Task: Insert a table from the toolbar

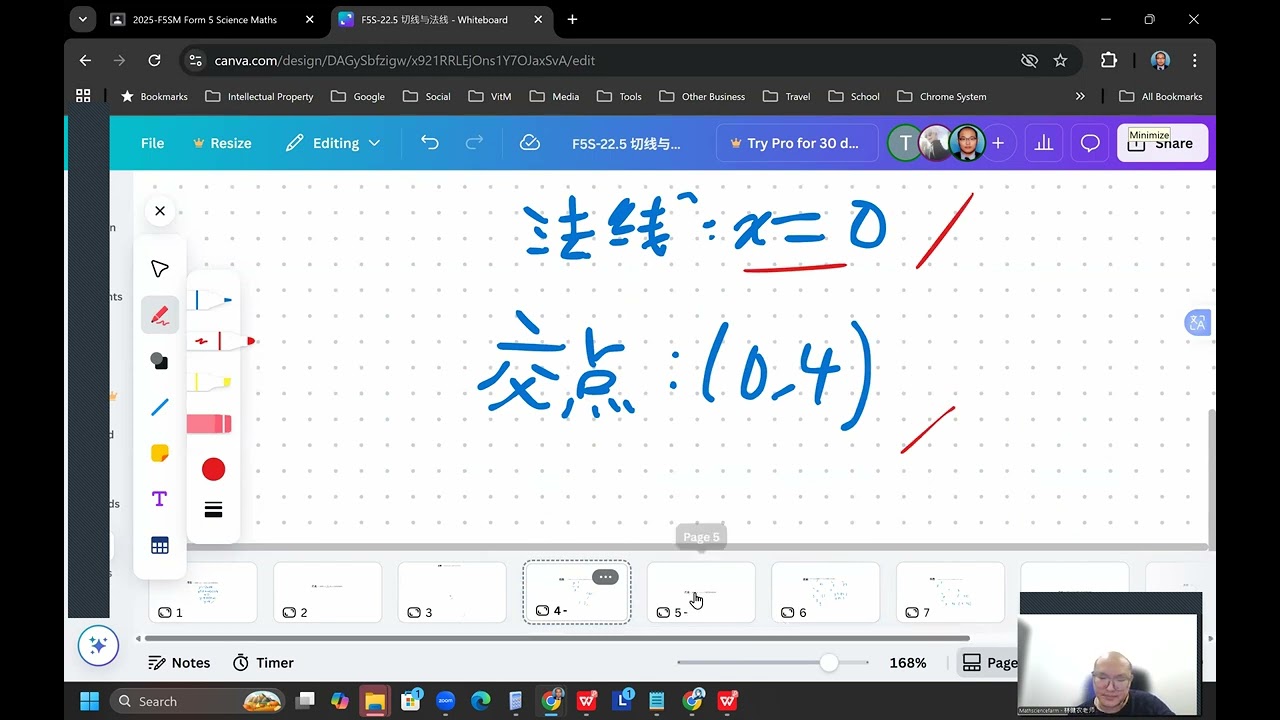Action: 160,545
